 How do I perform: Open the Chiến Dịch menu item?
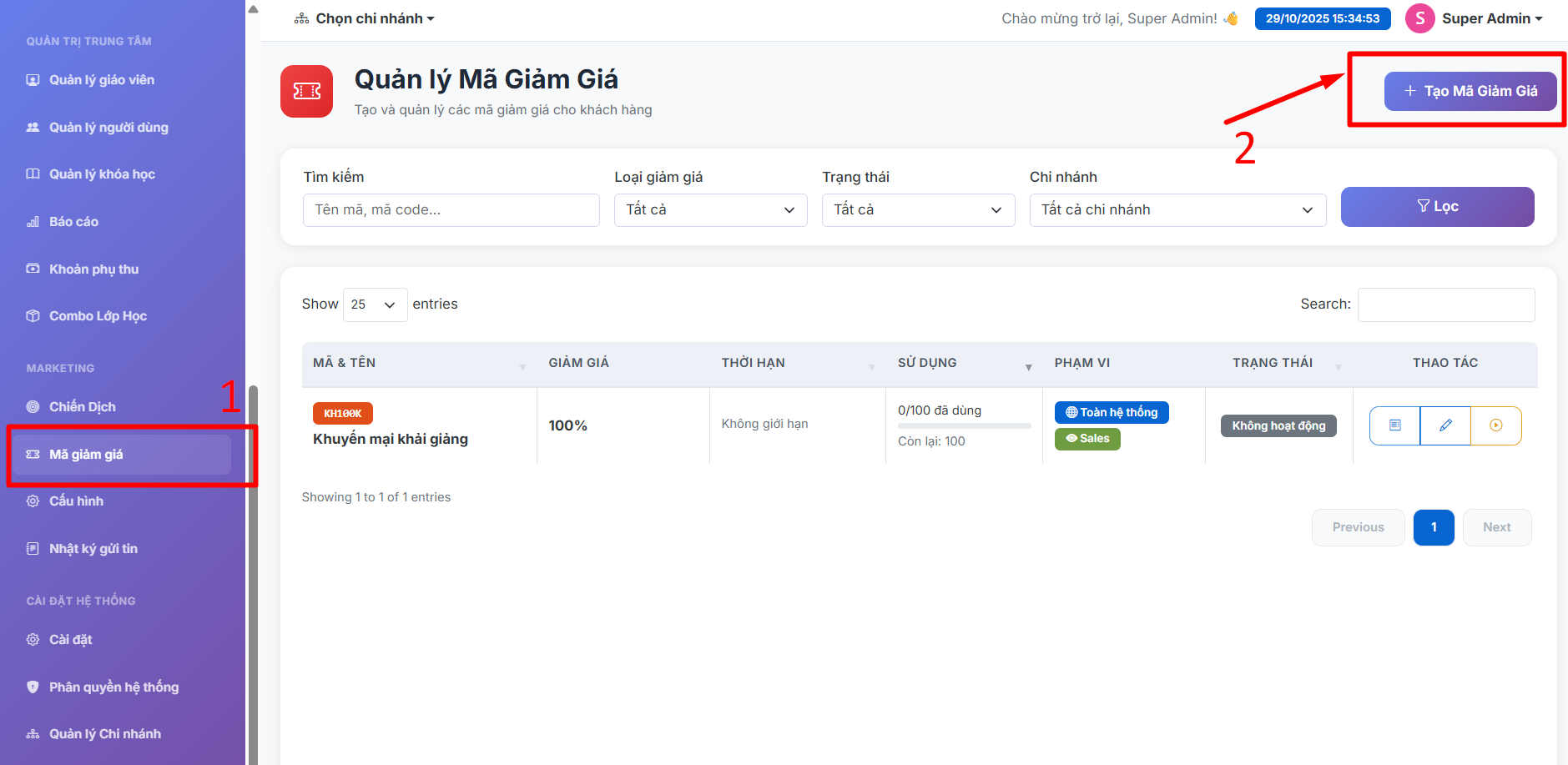pyautogui.click(x=82, y=407)
